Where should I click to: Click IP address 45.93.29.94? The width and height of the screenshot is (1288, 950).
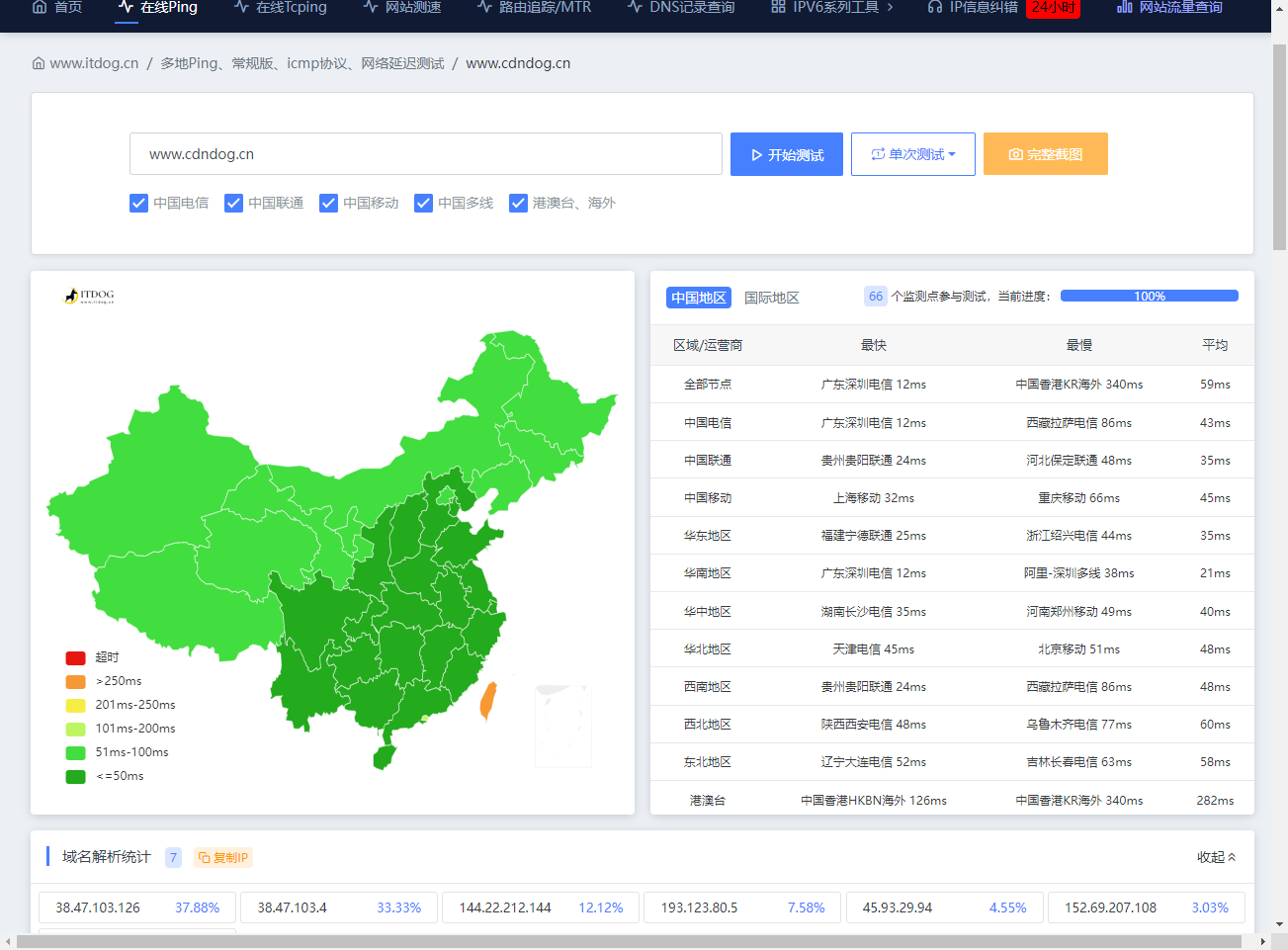point(898,907)
